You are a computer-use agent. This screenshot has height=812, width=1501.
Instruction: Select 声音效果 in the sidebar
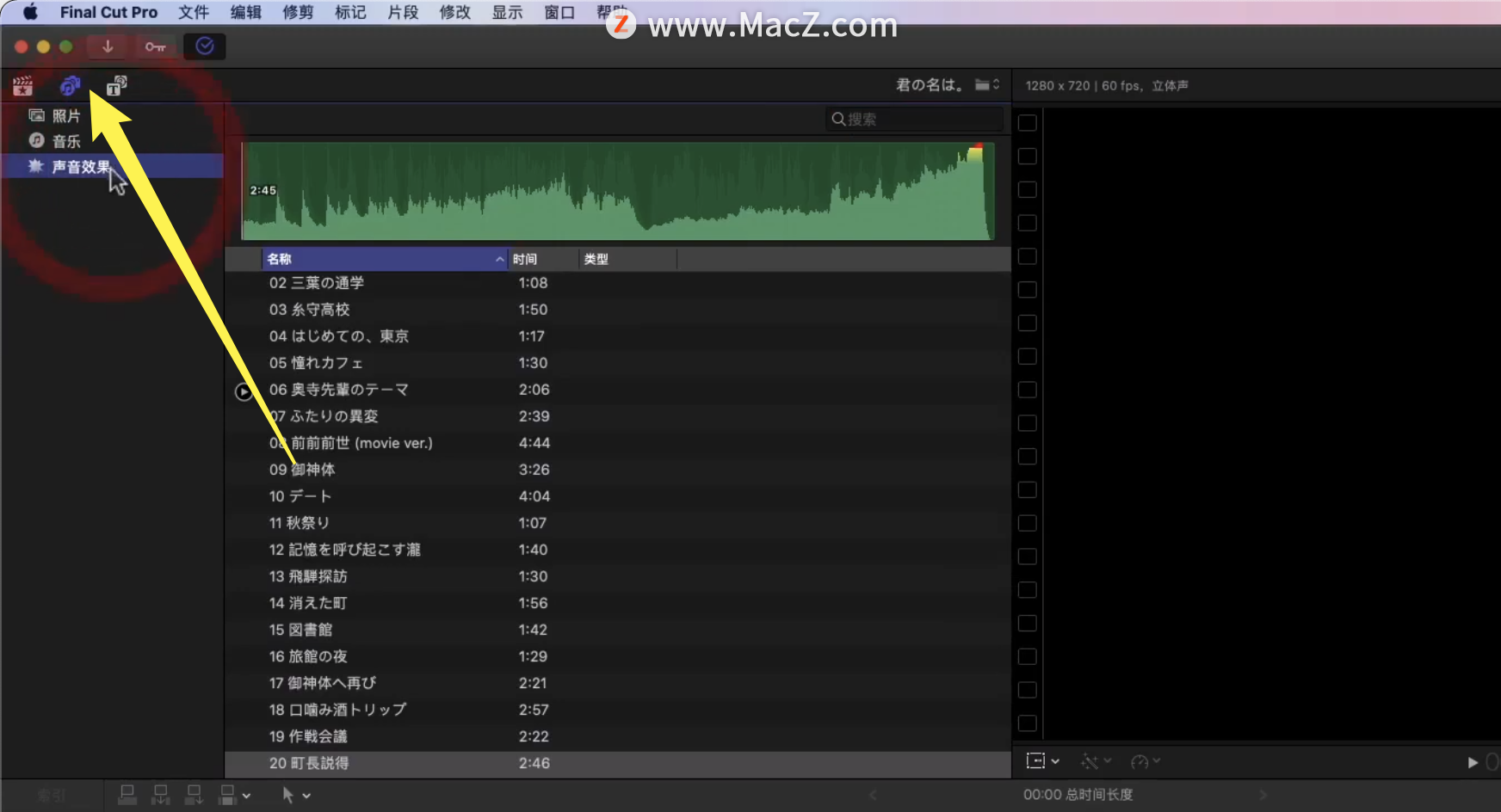coord(112,166)
